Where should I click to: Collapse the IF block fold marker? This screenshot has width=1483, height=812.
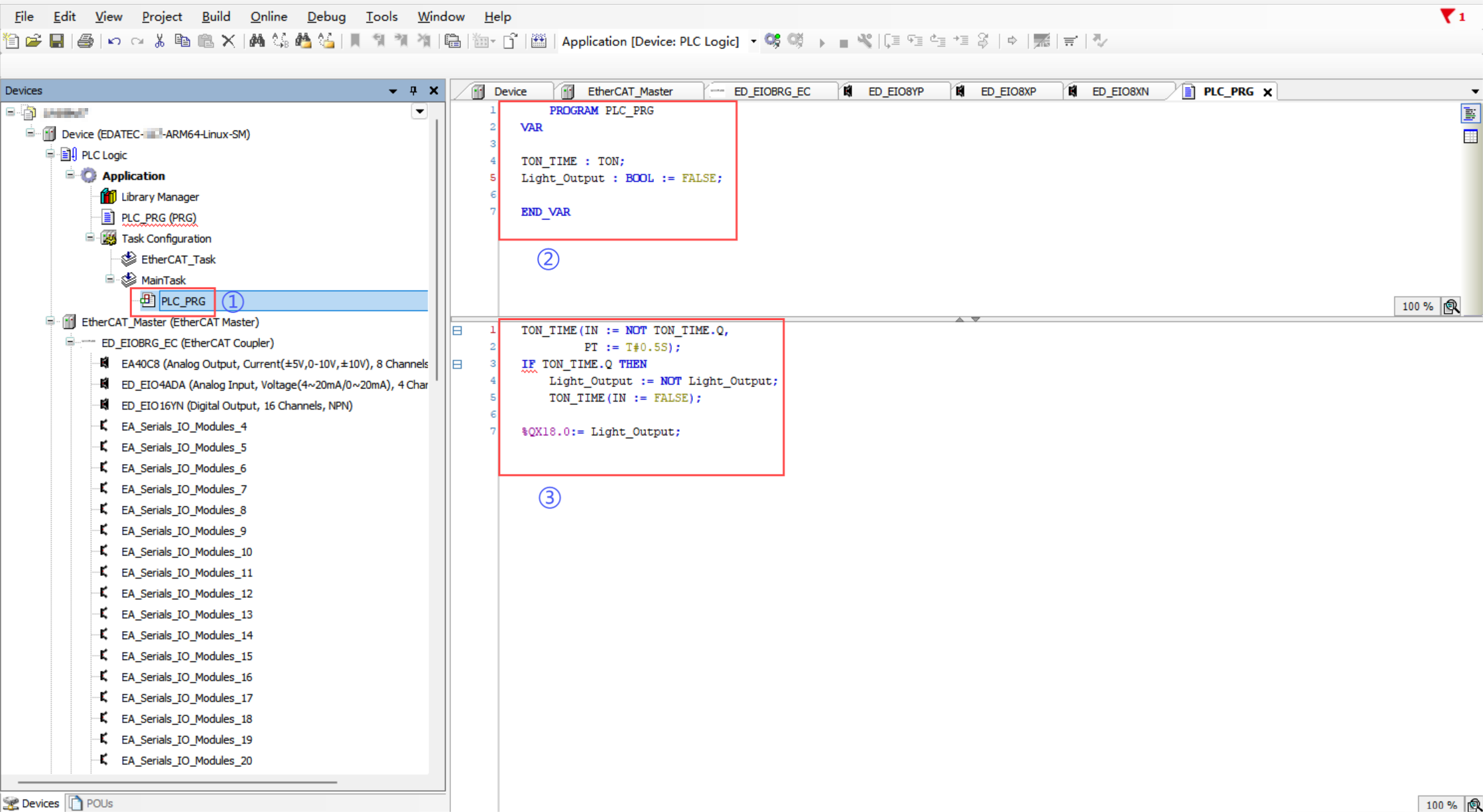coord(457,364)
